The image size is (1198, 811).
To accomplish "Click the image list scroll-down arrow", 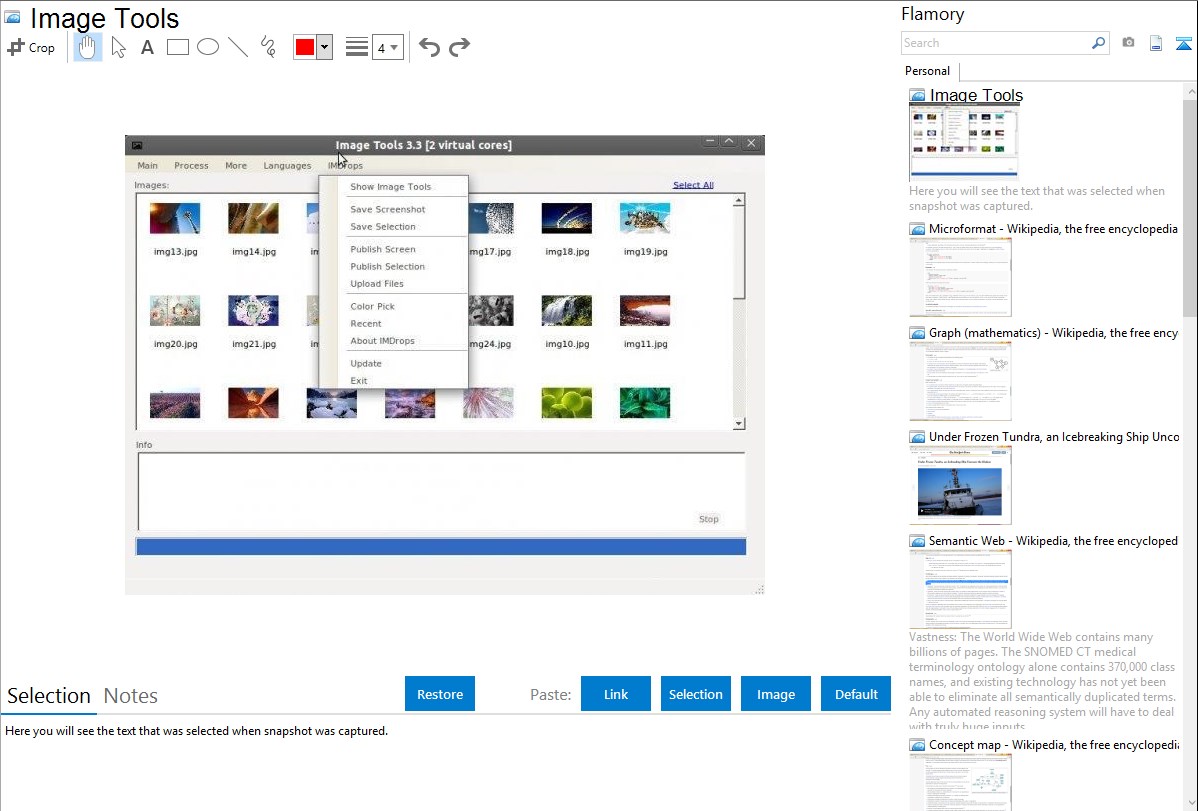I will click(x=739, y=423).
